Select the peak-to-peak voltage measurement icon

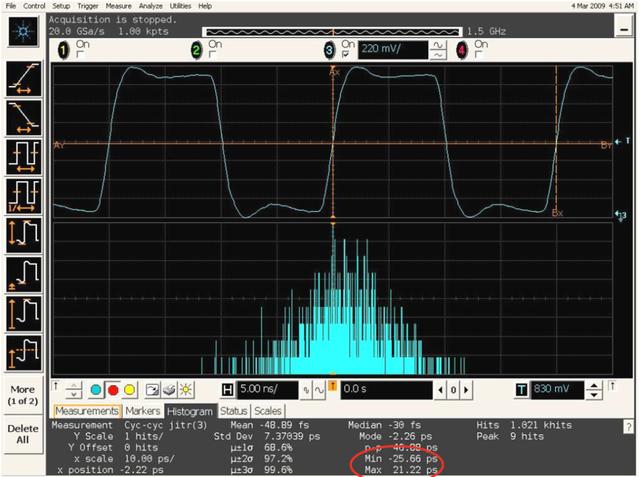(22, 233)
